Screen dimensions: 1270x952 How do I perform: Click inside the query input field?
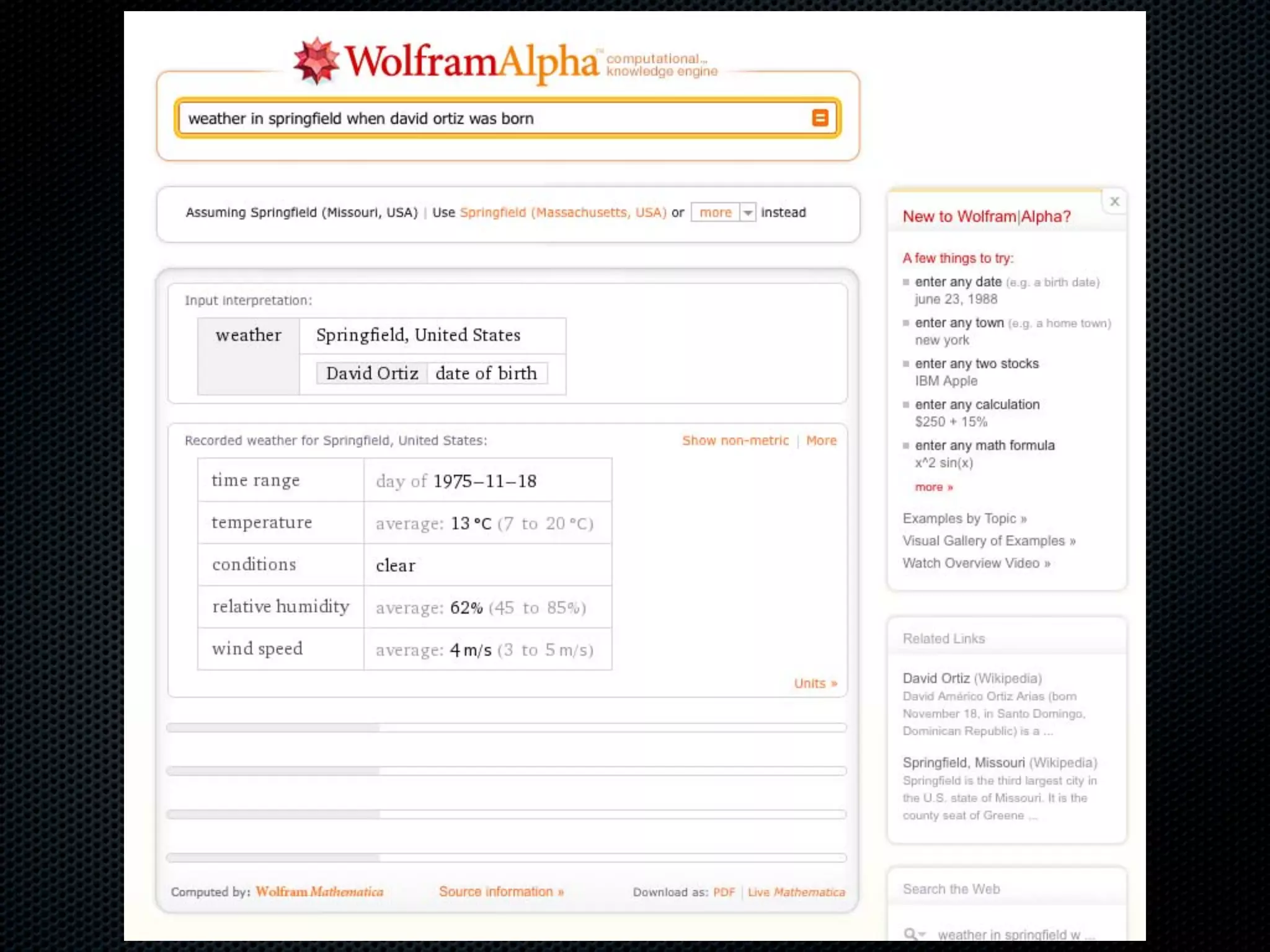click(484, 118)
